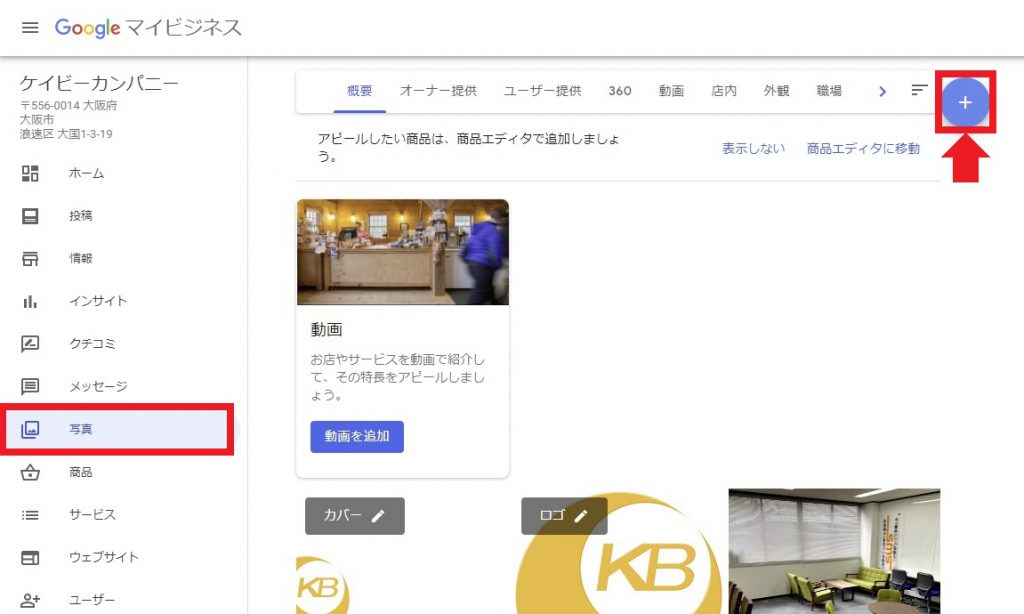Select the インサイト bar chart icon

pyautogui.click(x=30, y=301)
